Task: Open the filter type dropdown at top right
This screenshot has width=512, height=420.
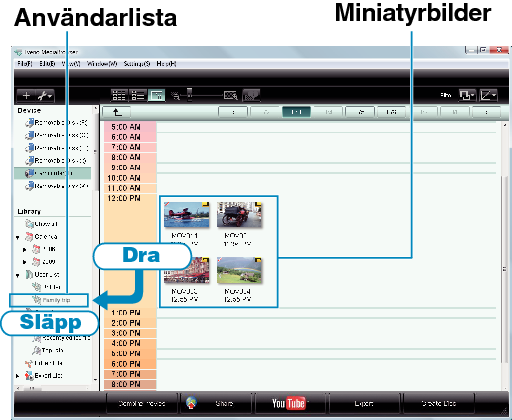Action: (x=467, y=96)
